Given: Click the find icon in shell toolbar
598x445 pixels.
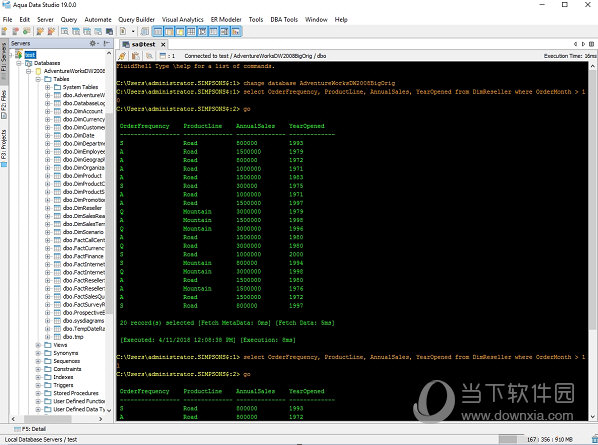Looking at the screenshot, I should click(149, 56).
